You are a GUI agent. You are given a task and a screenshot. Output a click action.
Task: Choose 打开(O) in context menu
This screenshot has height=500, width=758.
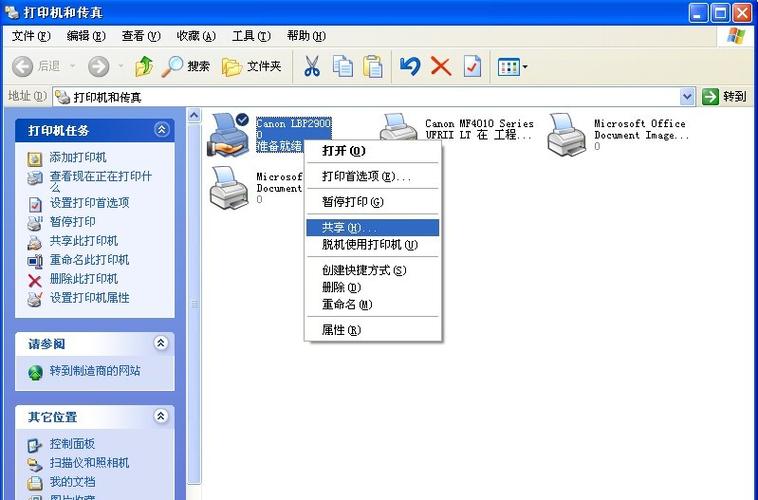click(373, 151)
